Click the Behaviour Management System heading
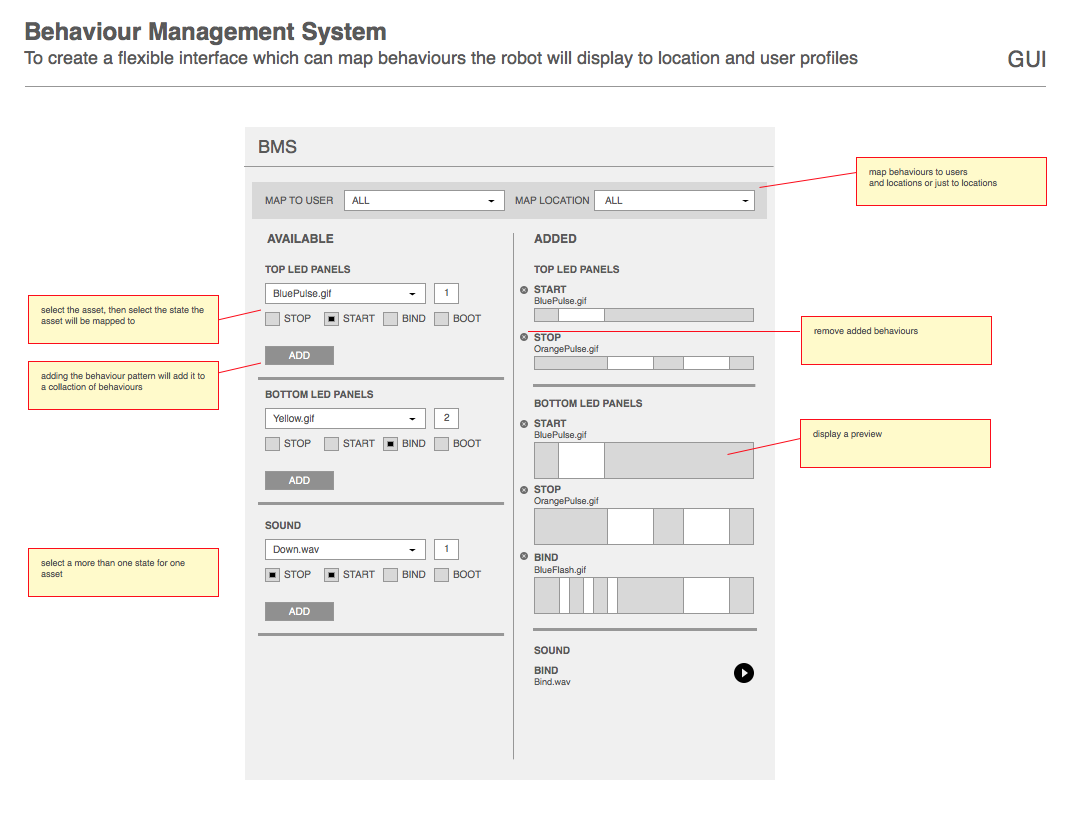The height and width of the screenshot is (816, 1078). (x=206, y=32)
